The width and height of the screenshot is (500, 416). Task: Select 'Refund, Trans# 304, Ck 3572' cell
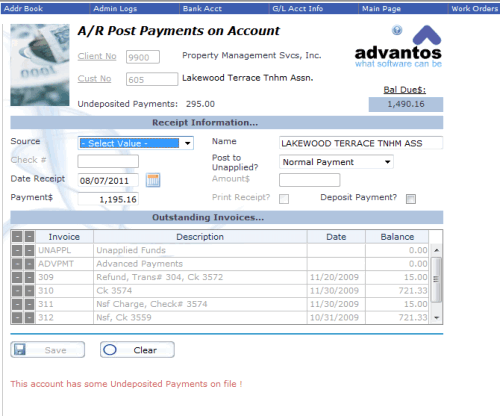click(x=200, y=277)
